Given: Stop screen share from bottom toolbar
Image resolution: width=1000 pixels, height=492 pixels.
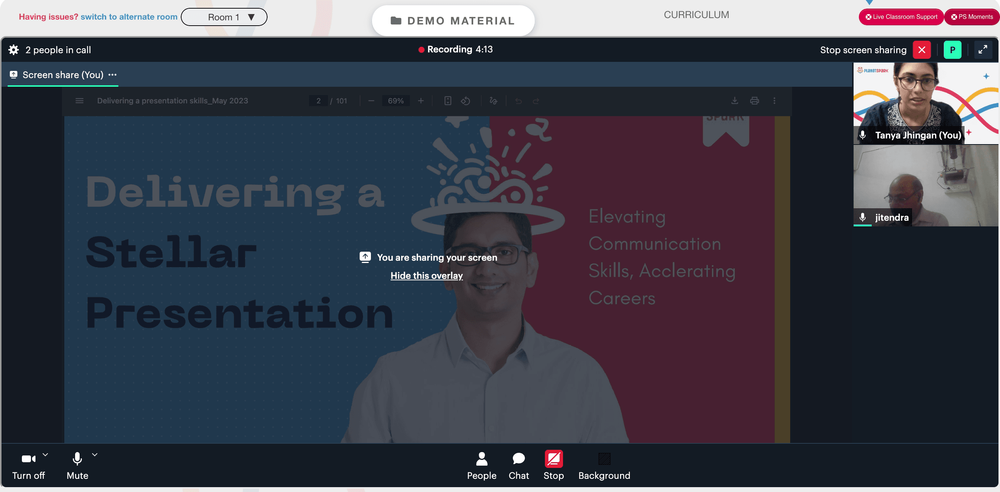Looking at the screenshot, I should [554, 466].
